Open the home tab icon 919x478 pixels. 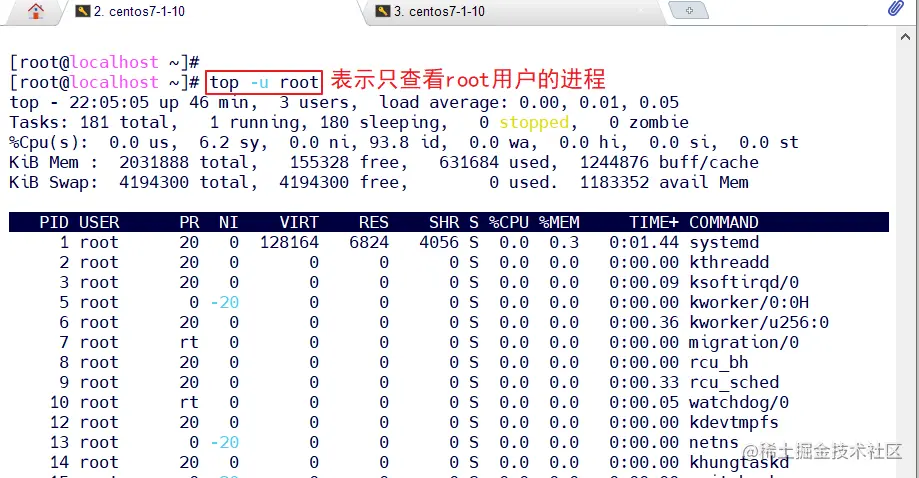click(x=36, y=11)
